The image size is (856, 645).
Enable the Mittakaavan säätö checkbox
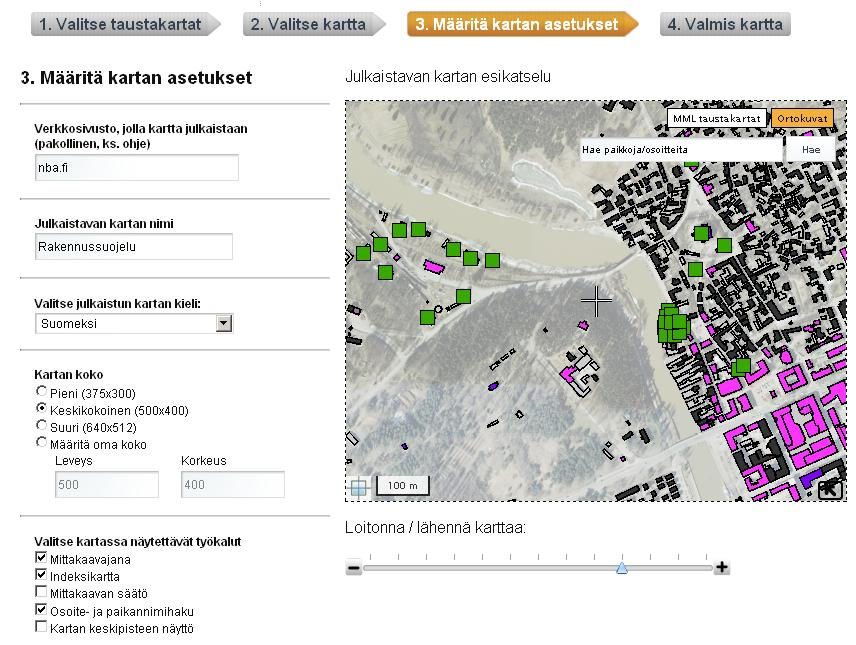(41, 591)
